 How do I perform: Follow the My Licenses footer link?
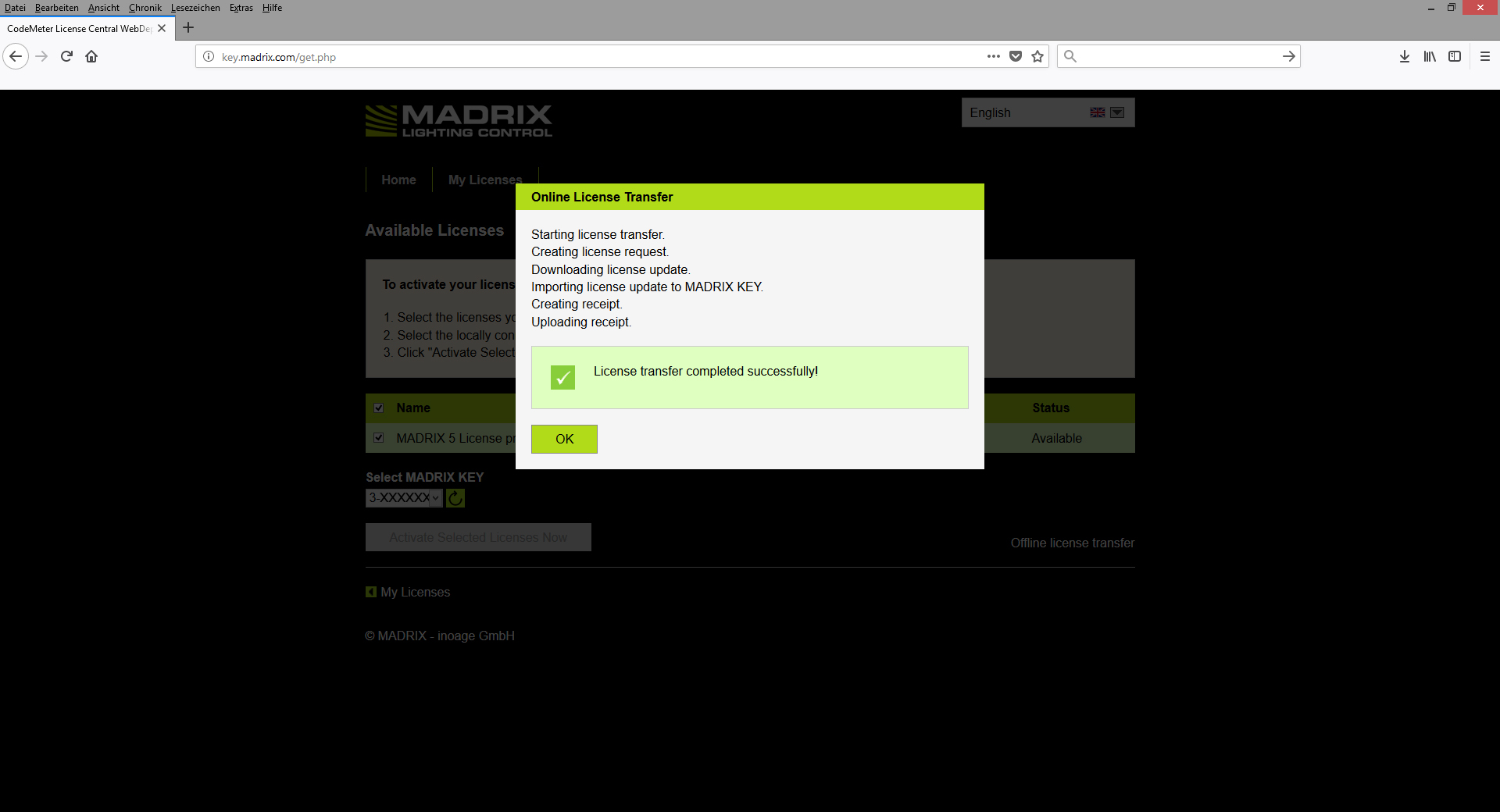415,592
